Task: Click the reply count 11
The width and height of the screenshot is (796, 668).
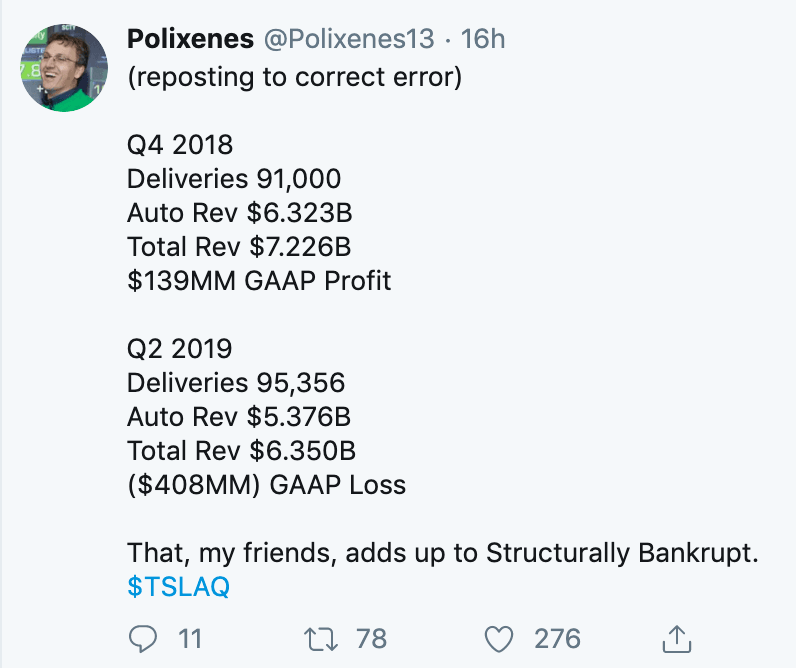Action: click(x=190, y=638)
